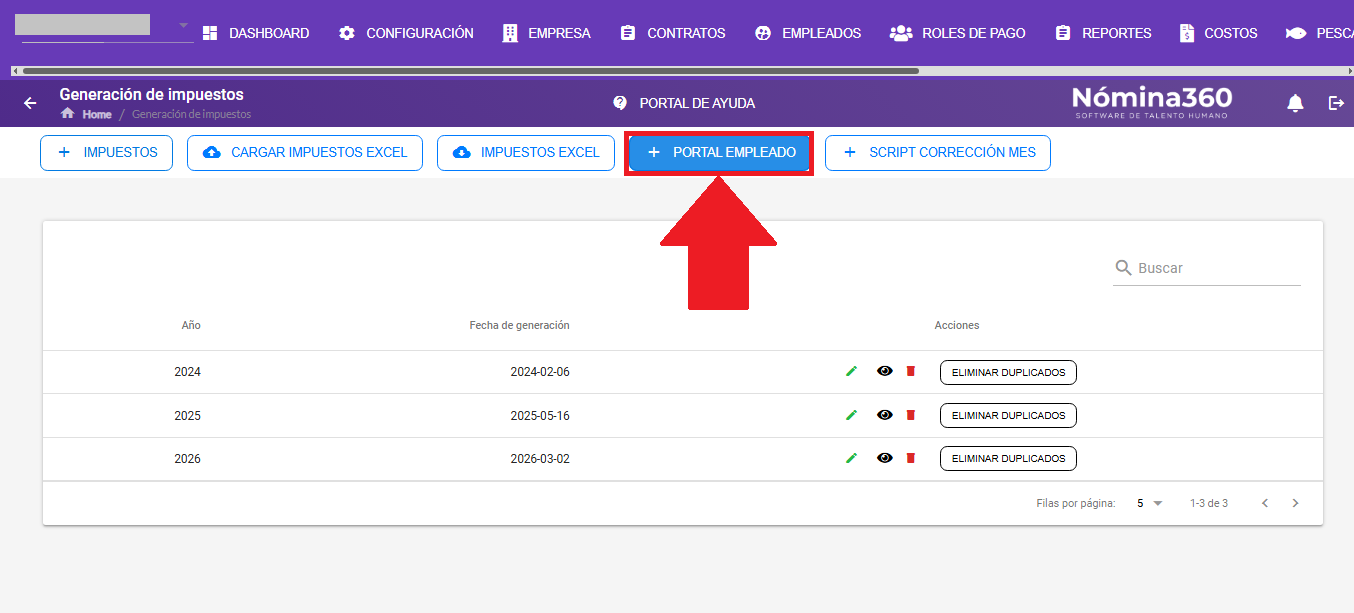Open the Pesca menu

click(x=1320, y=33)
